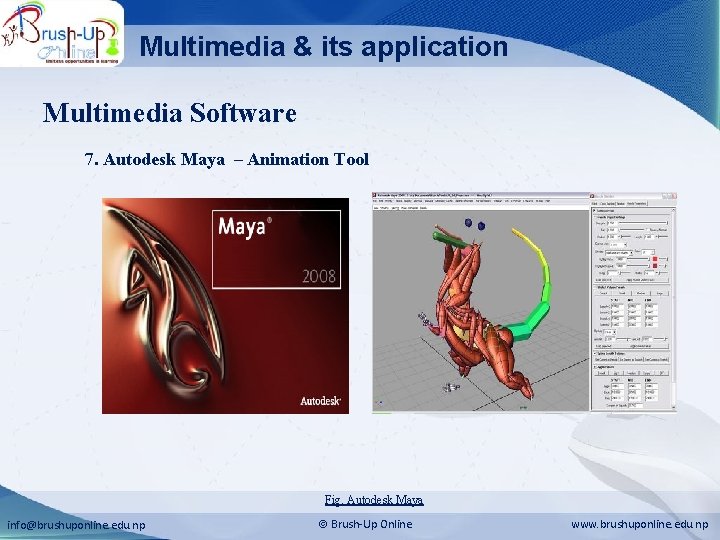This screenshot has width=720, height=540.
Task: Click the Brush-Up Online logo
Action: point(61,33)
